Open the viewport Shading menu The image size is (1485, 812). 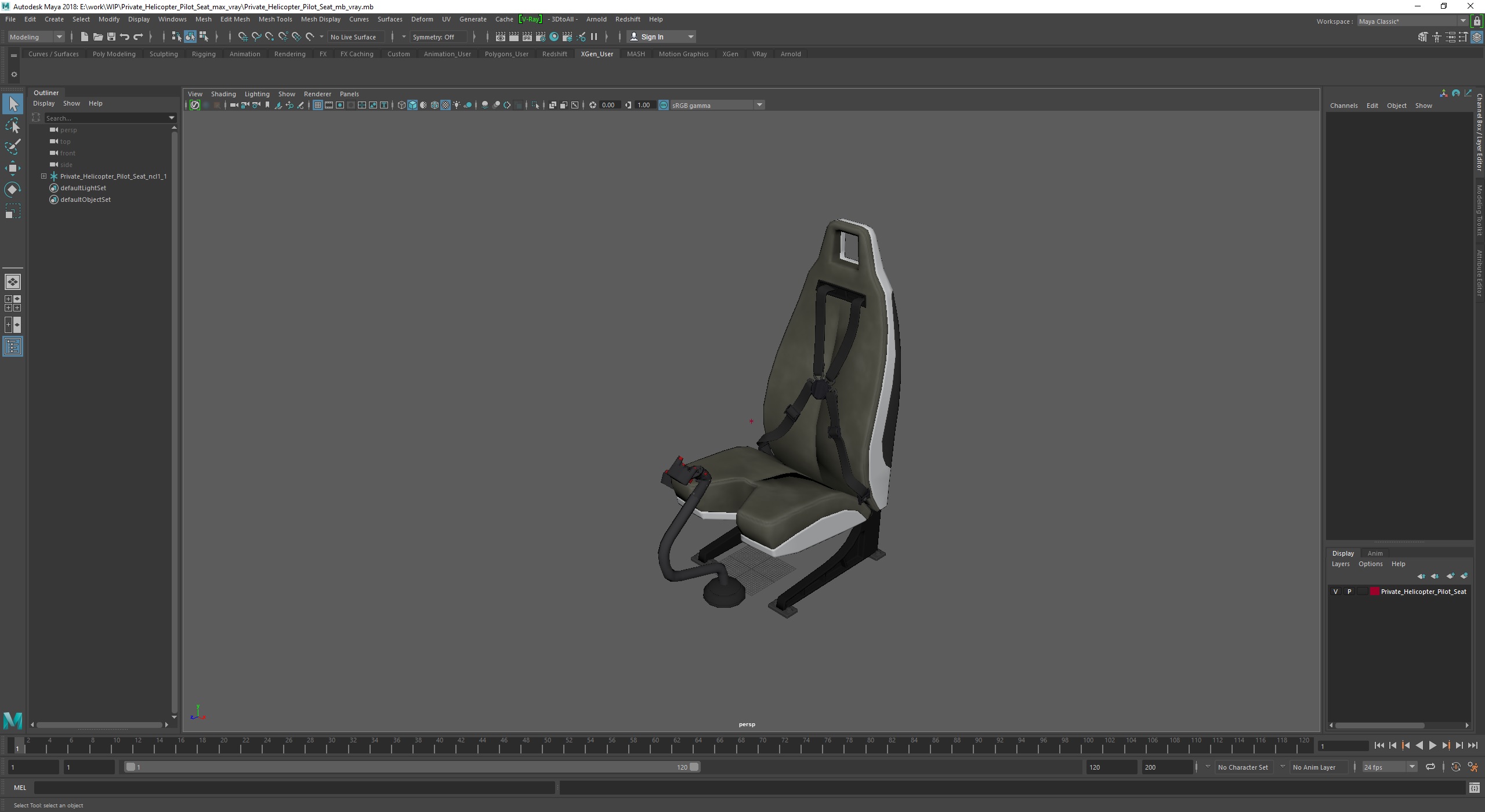(223, 94)
